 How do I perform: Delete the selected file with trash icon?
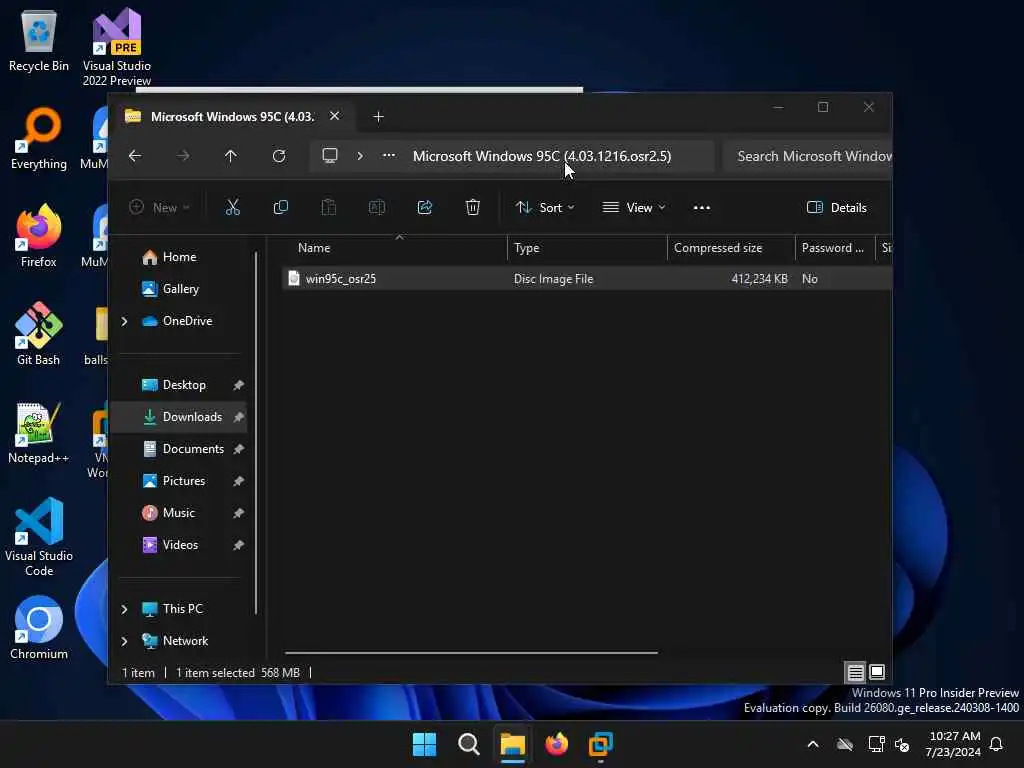(x=473, y=208)
